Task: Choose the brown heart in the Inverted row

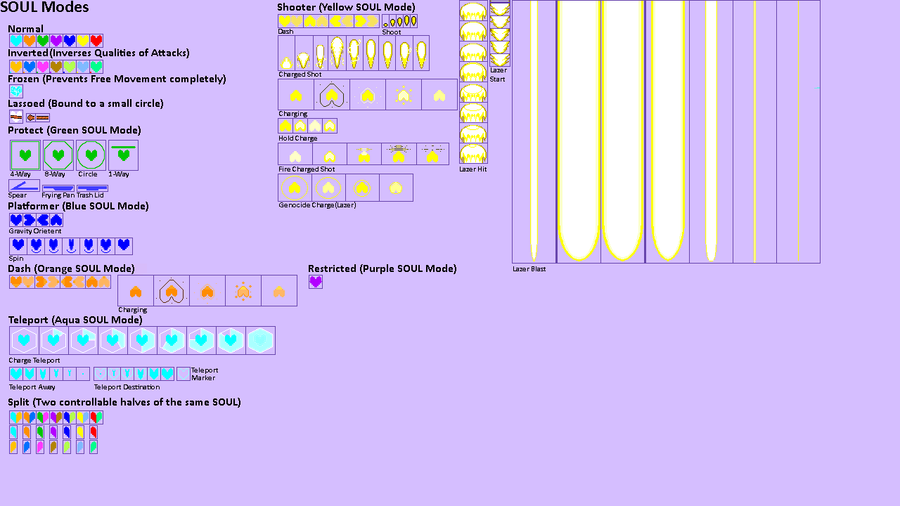Action: [x=56, y=67]
